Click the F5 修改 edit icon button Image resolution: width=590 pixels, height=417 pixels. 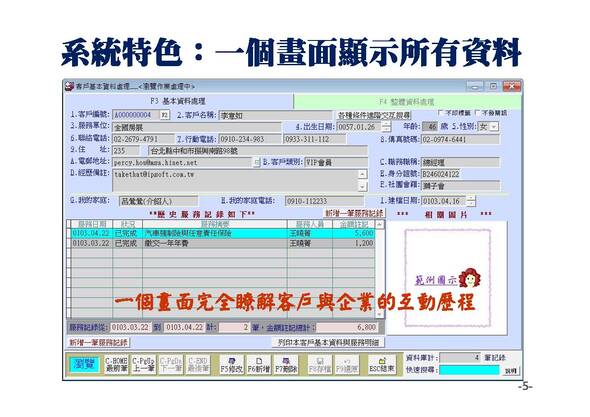[231, 364]
